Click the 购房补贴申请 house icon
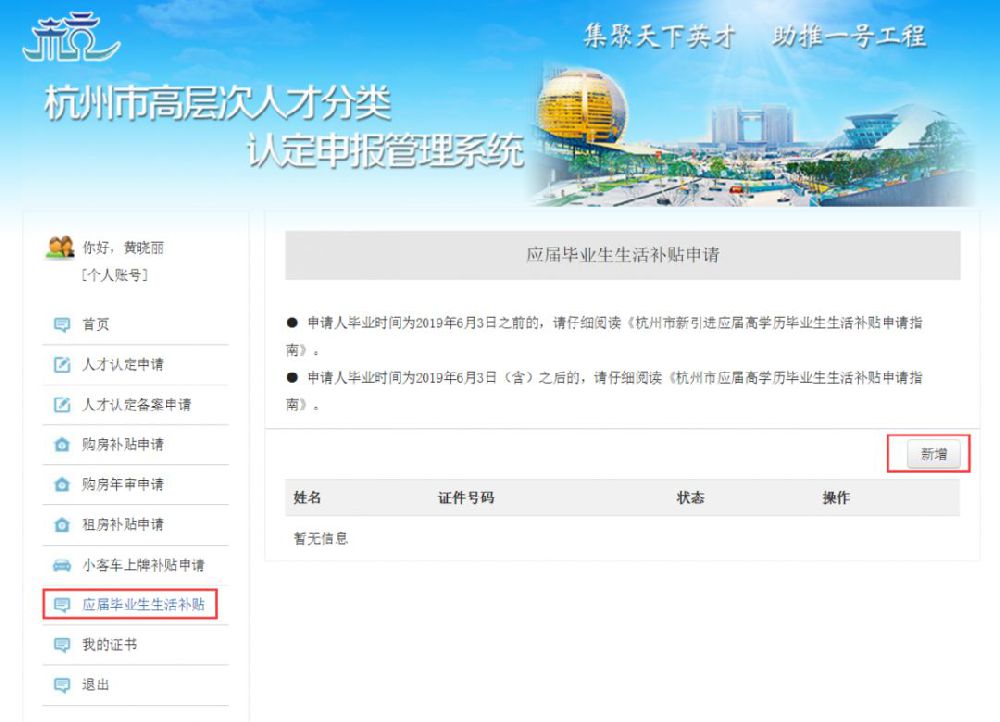The image size is (1000, 722). (x=62, y=445)
